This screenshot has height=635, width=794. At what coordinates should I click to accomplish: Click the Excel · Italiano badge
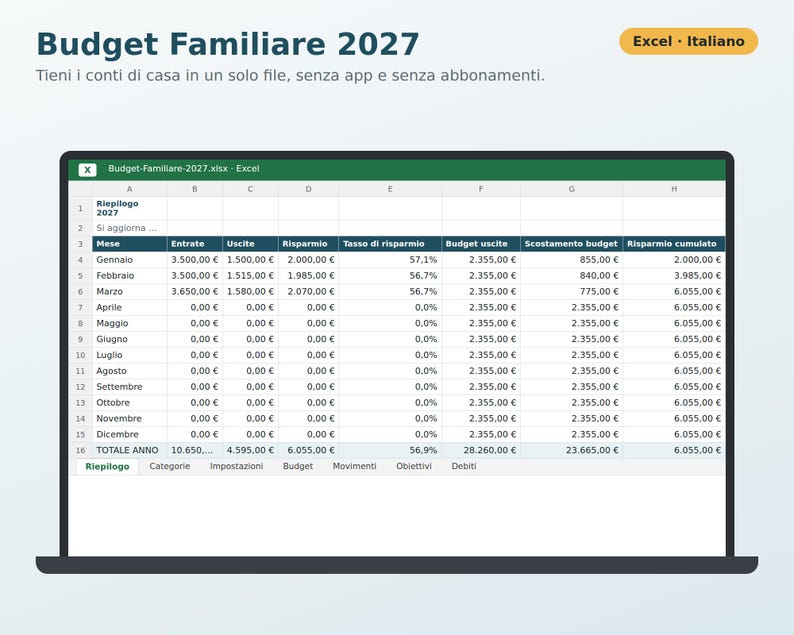[x=688, y=41]
